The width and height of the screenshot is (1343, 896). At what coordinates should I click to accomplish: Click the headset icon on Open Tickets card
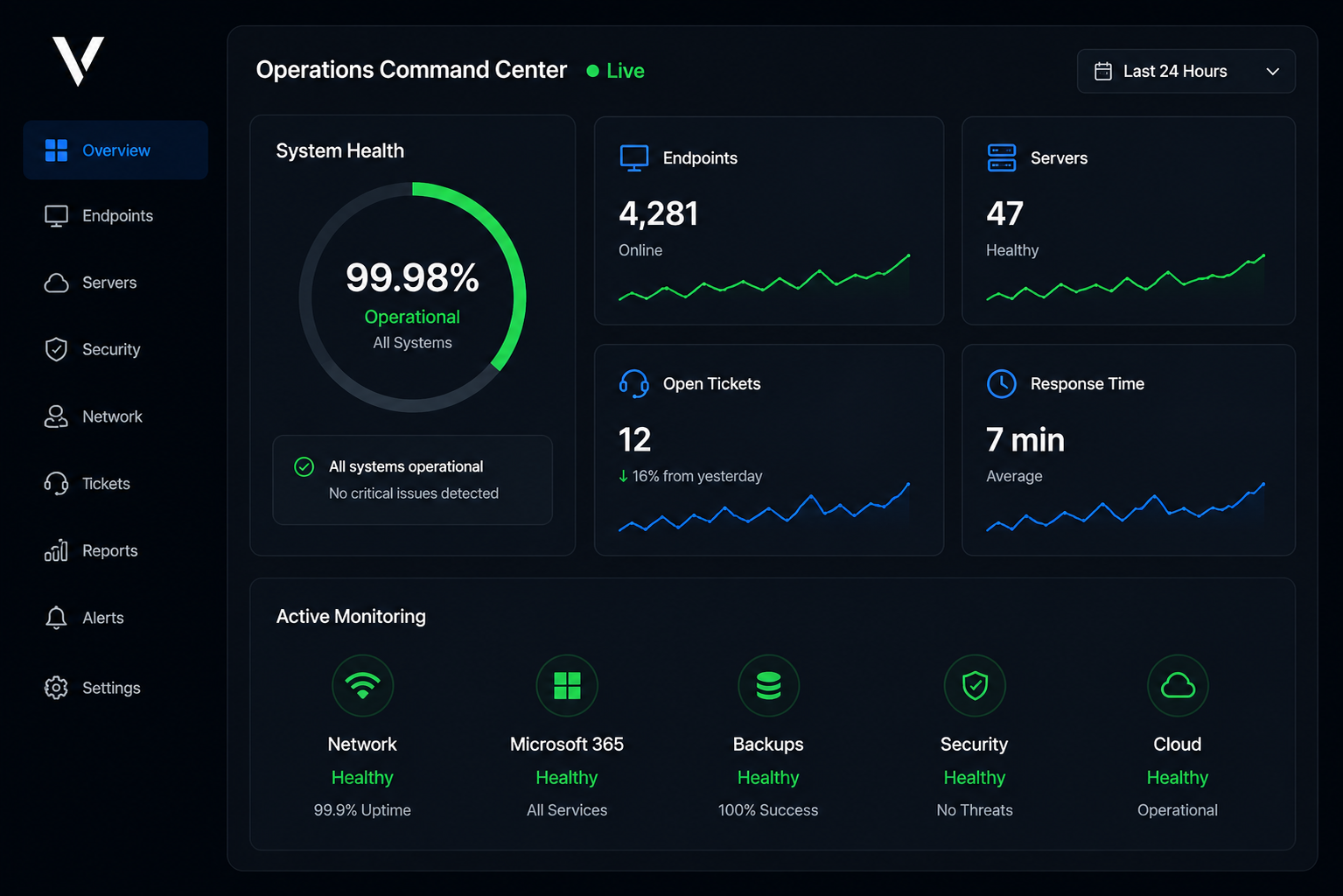click(634, 384)
